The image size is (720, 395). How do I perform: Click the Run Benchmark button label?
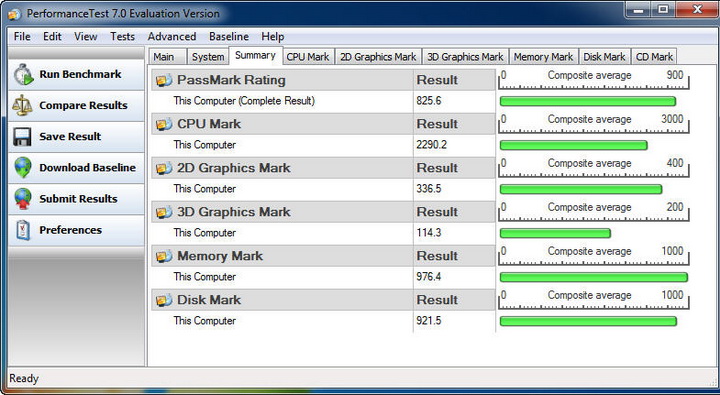[x=80, y=74]
